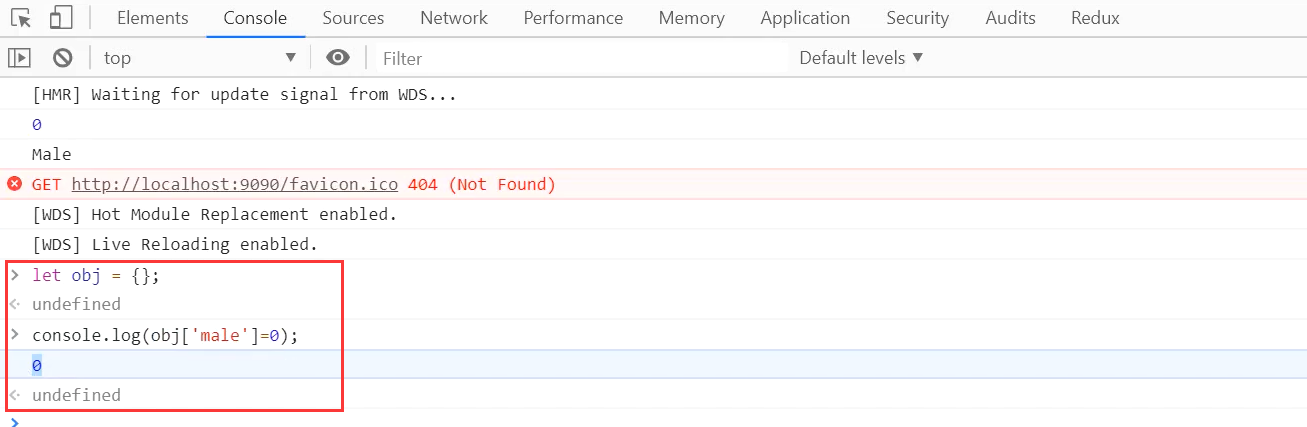1307x427 pixels.
Task: Open the localhost:9090/favicon.ico link
Action: coord(234,184)
